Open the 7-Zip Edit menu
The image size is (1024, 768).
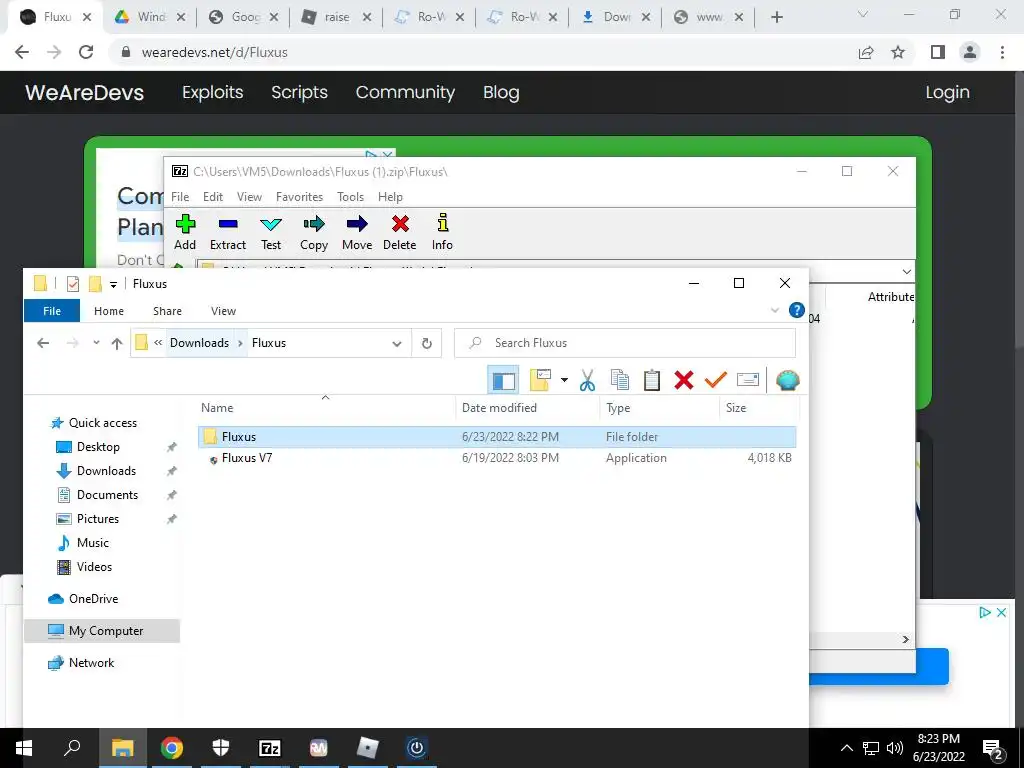pyautogui.click(x=212, y=197)
